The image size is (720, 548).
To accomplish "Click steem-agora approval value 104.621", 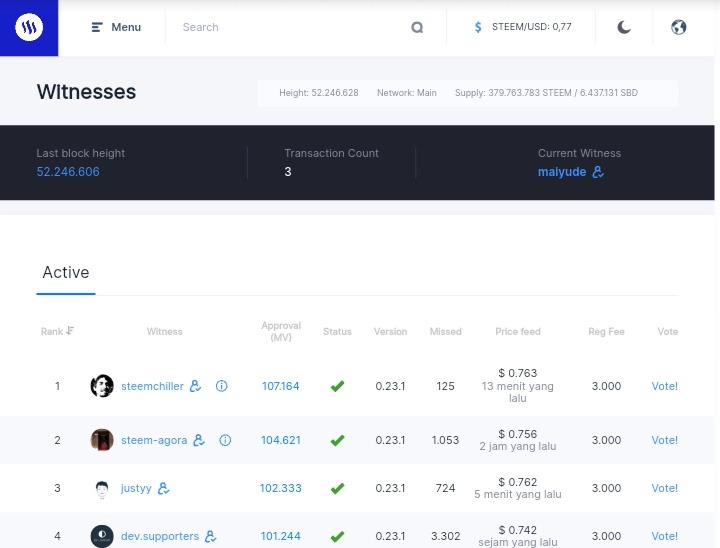I will [281, 440].
